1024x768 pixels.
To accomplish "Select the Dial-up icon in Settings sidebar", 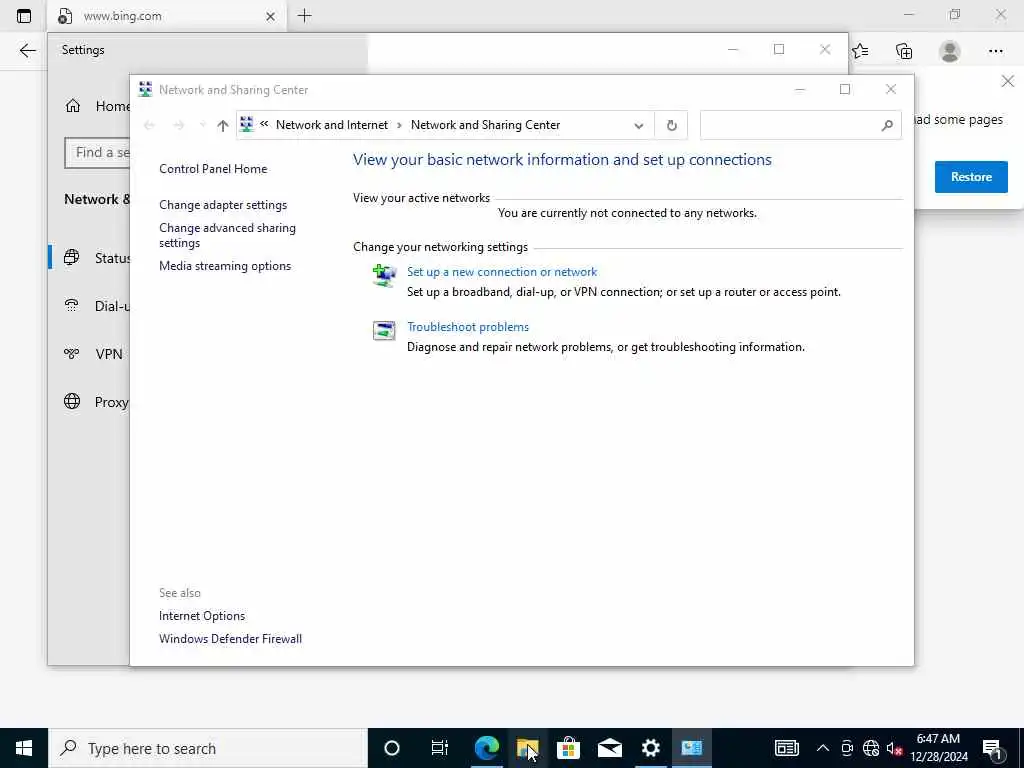I will tap(72, 305).
